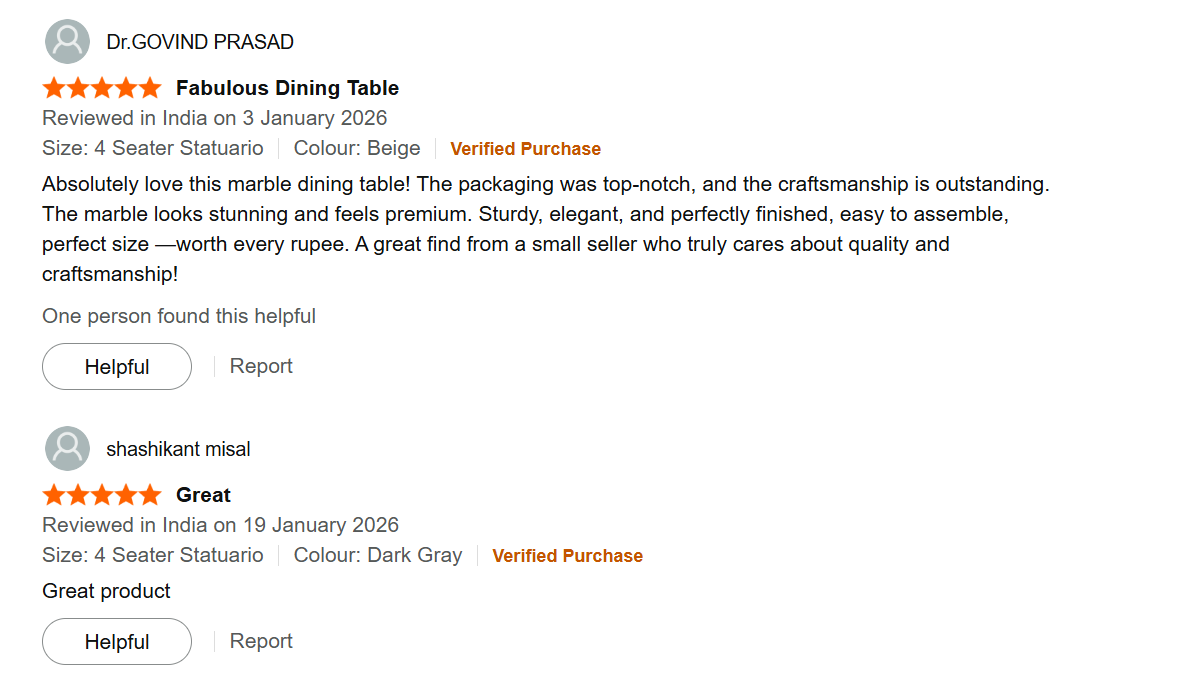
Task: Open the "Fabulous Dining Table" review title
Action: tap(287, 88)
